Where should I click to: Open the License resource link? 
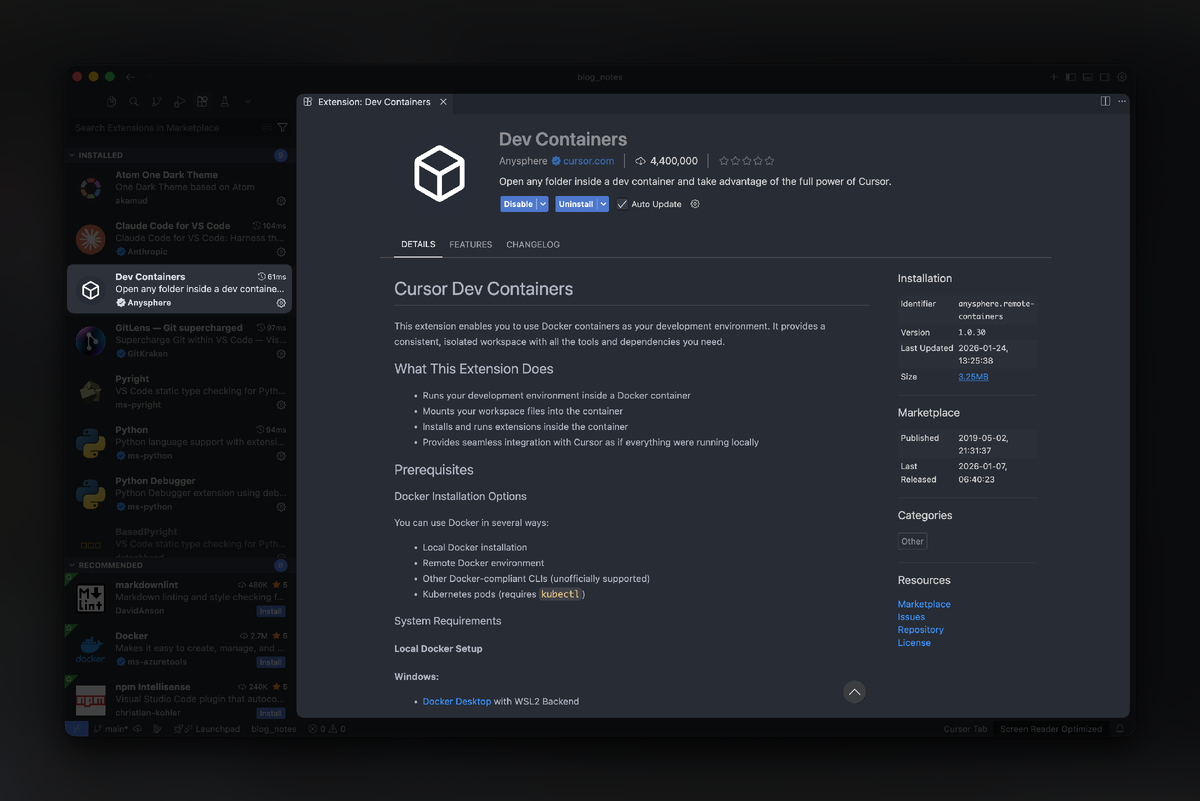click(914, 643)
